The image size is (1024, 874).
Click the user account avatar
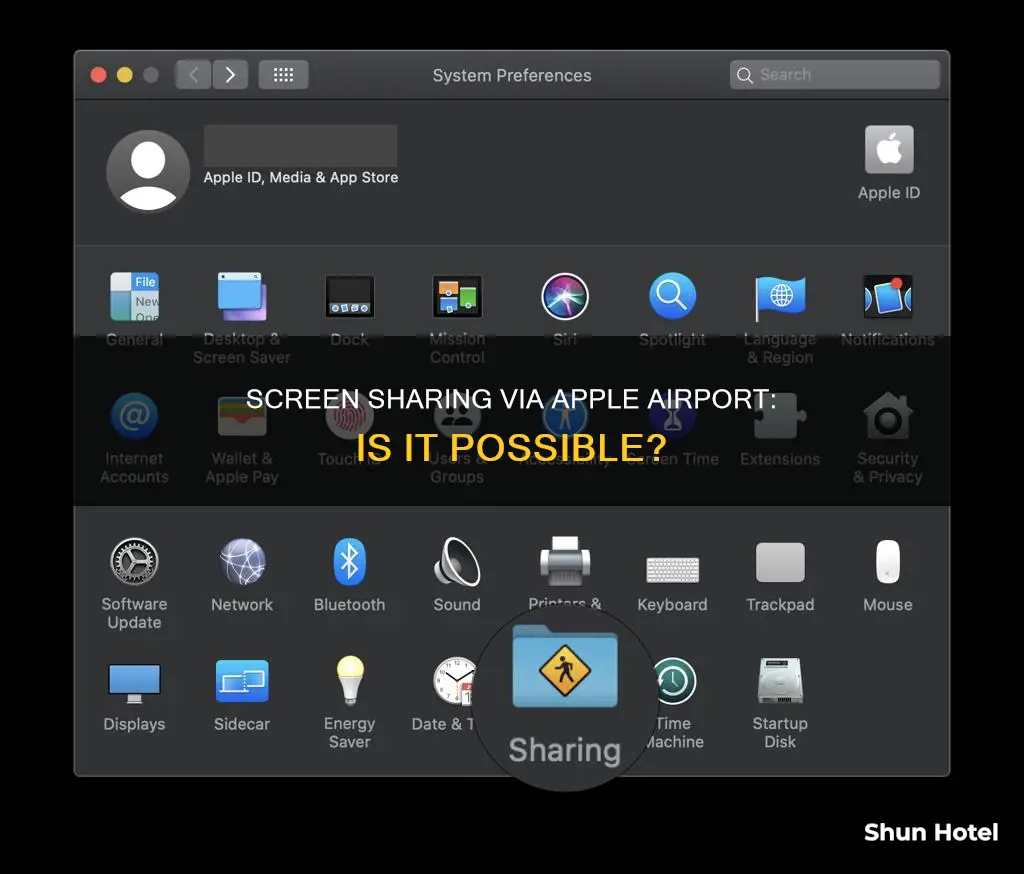(x=148, y=171)
